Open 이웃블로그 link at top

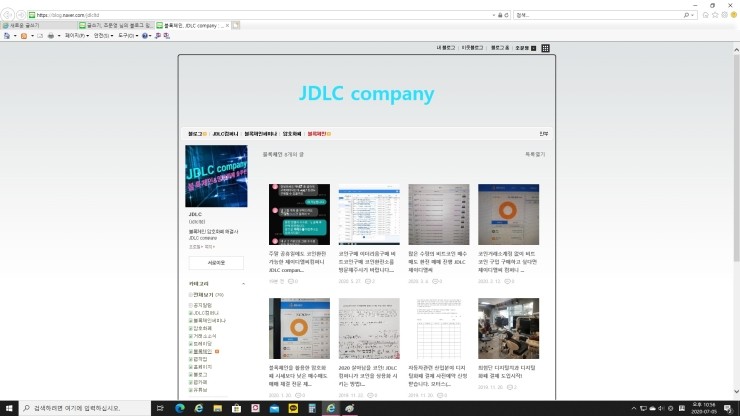click(472, 48)
